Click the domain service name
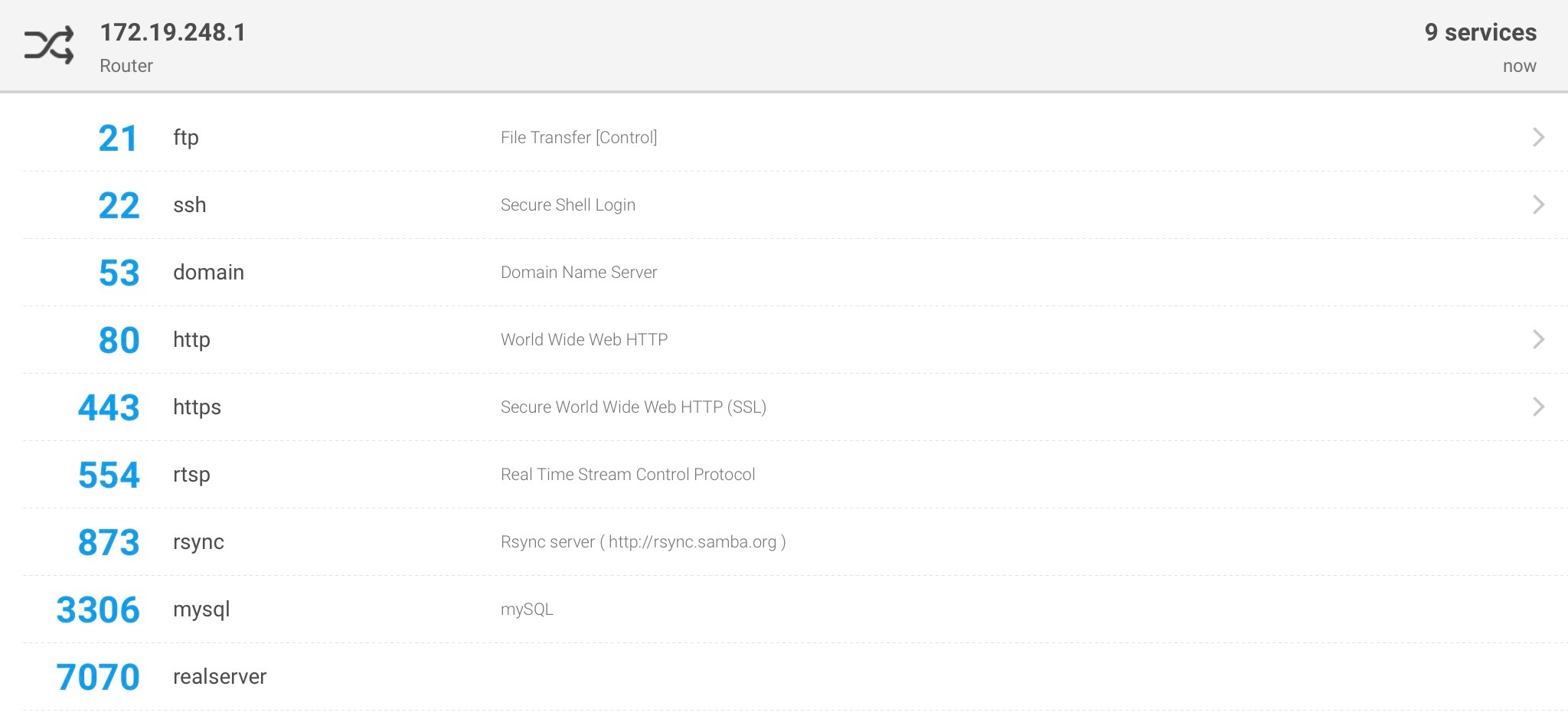This screenshot has height=719, width=1568. 208,273
